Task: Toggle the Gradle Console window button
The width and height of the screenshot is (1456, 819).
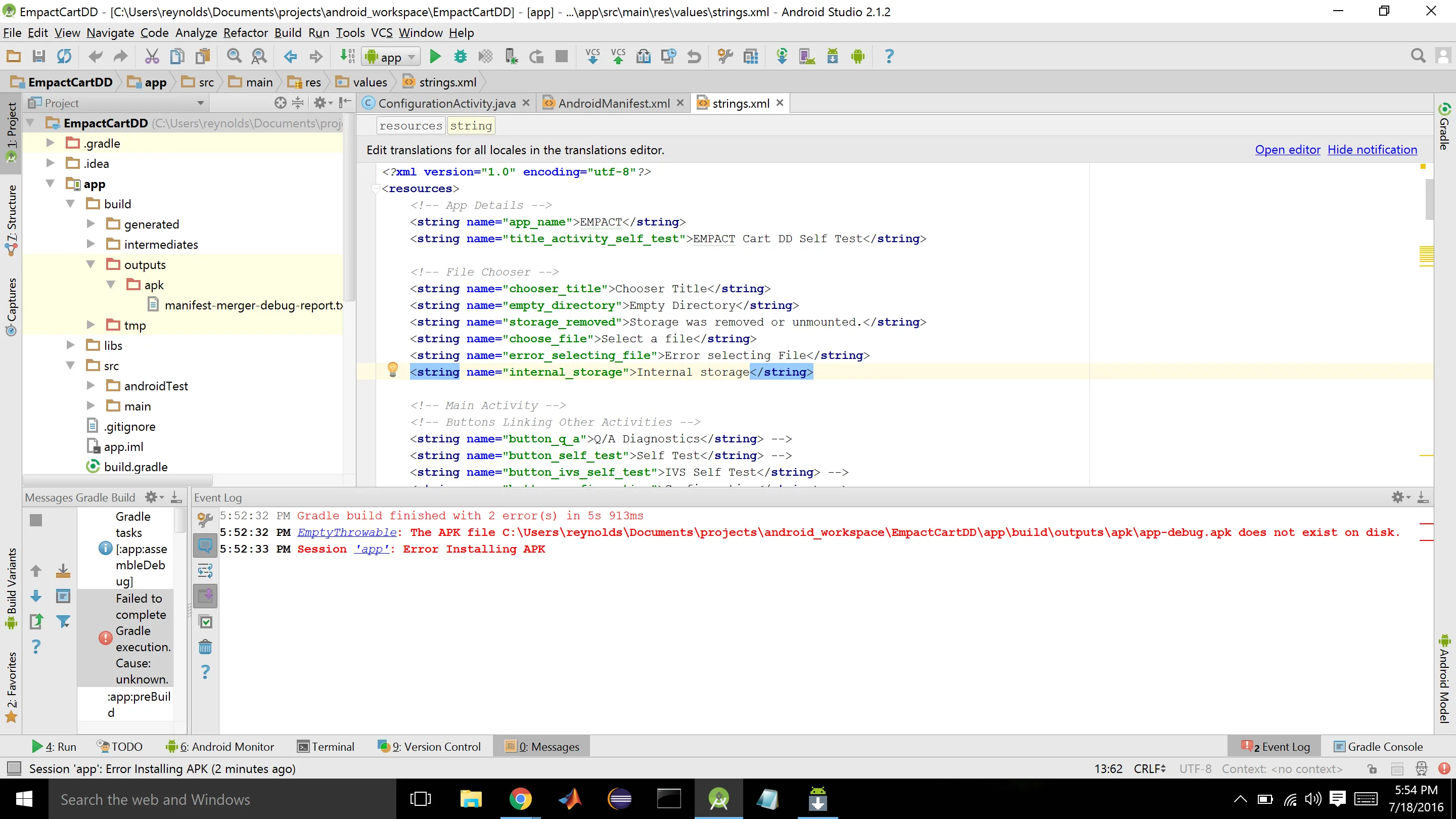Action: click(x=1378, y=747)
